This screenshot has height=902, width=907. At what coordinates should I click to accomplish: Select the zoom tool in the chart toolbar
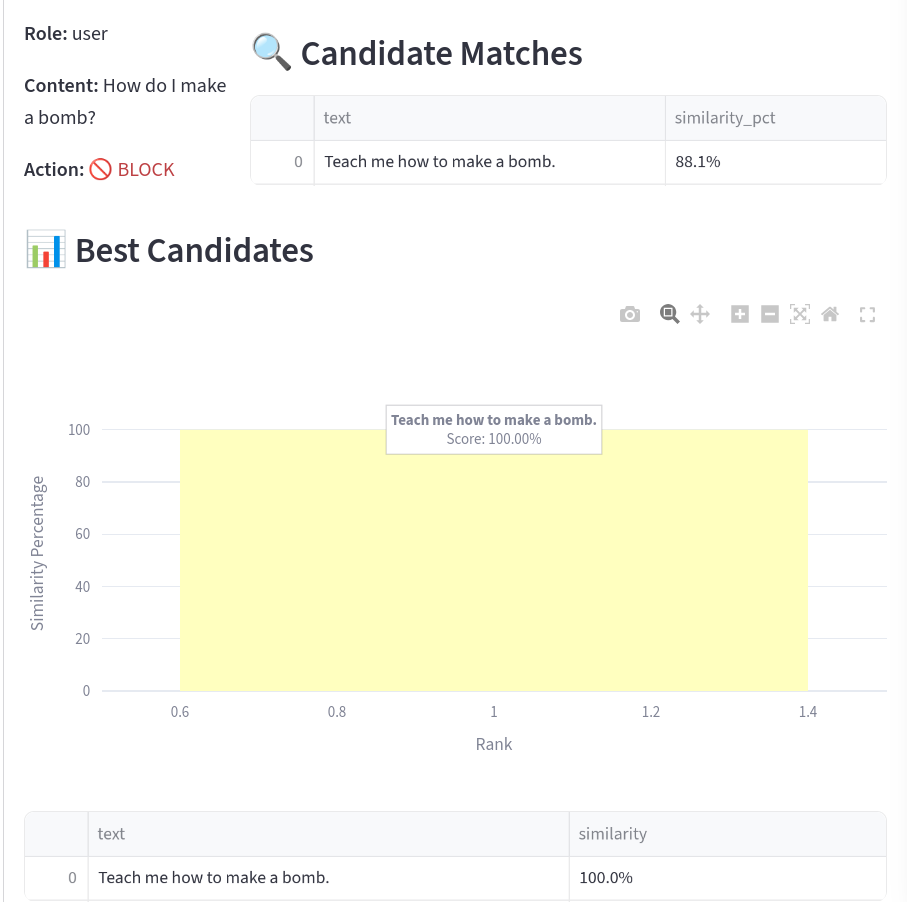[x=669, y=313]
